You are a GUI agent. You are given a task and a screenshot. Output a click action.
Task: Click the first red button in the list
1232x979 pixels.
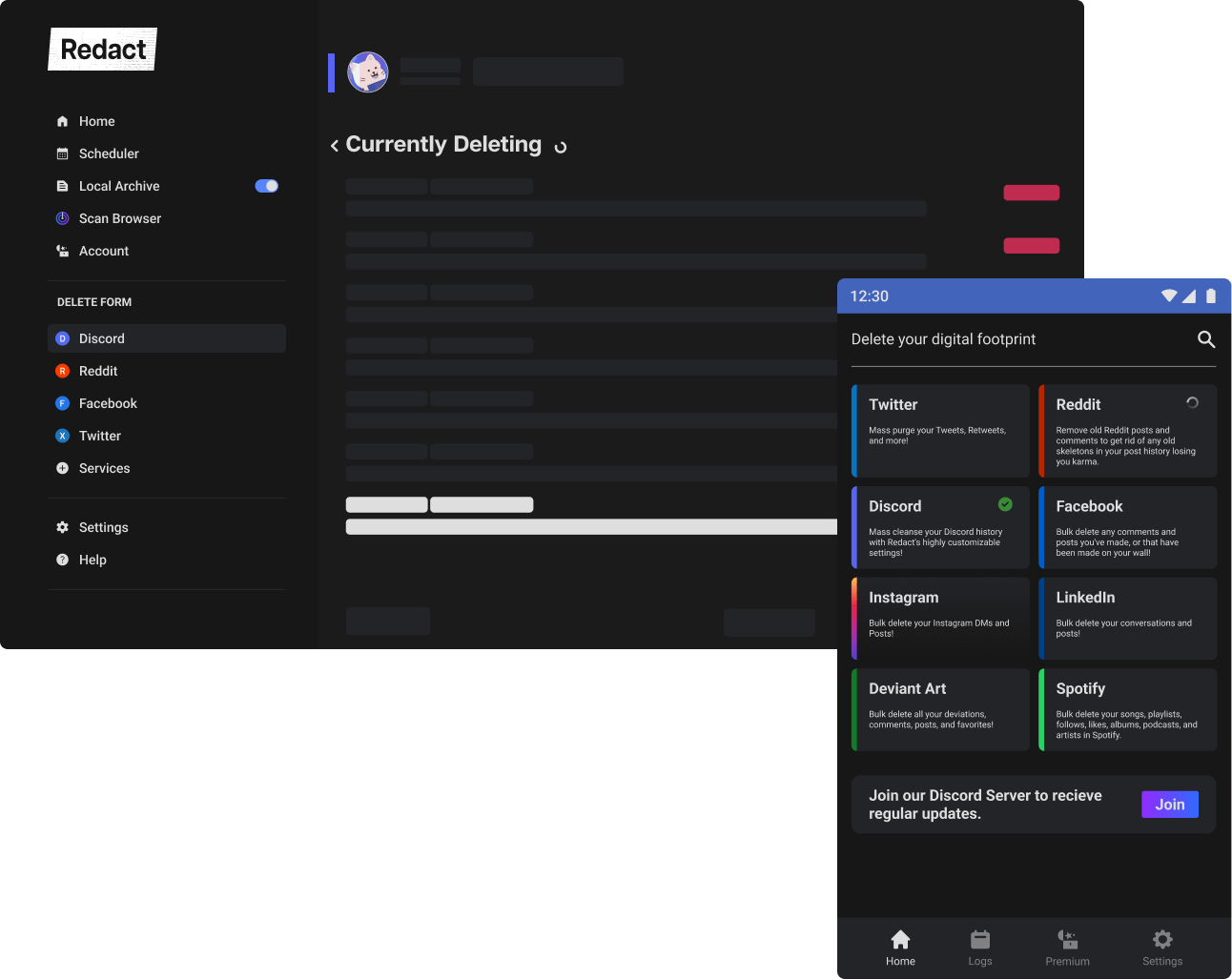point(1032,193)
